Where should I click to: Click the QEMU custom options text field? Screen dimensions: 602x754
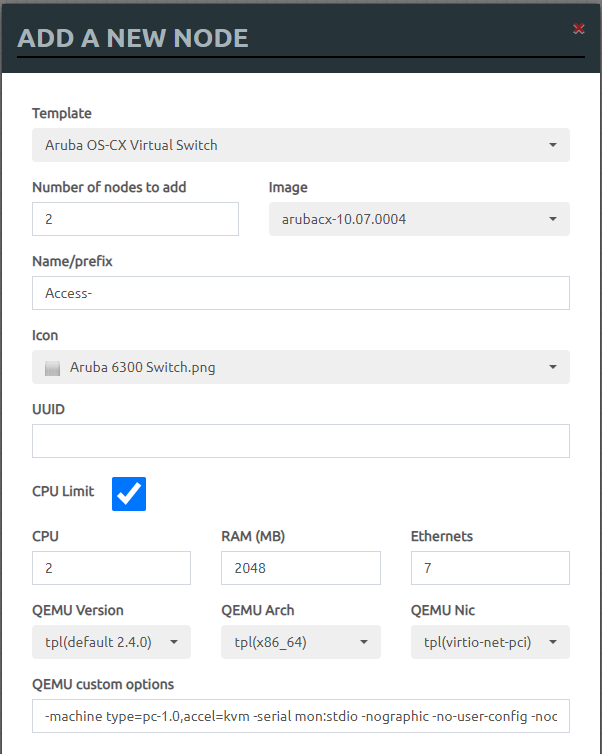(x=300, y=716)
